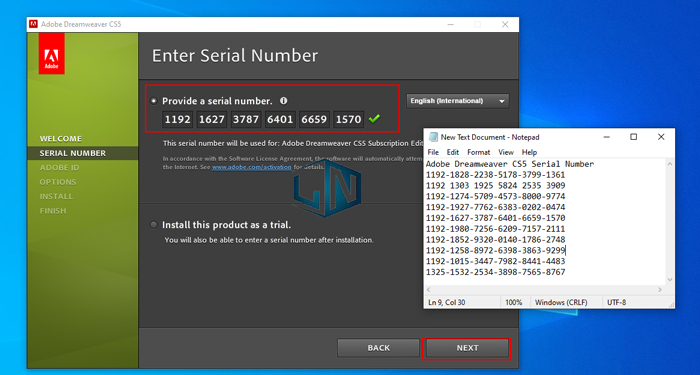The image size is (700, 375).
Task: Select the Provide a serial number radio button
Action: pyautogui.click(x=154, y=101)
